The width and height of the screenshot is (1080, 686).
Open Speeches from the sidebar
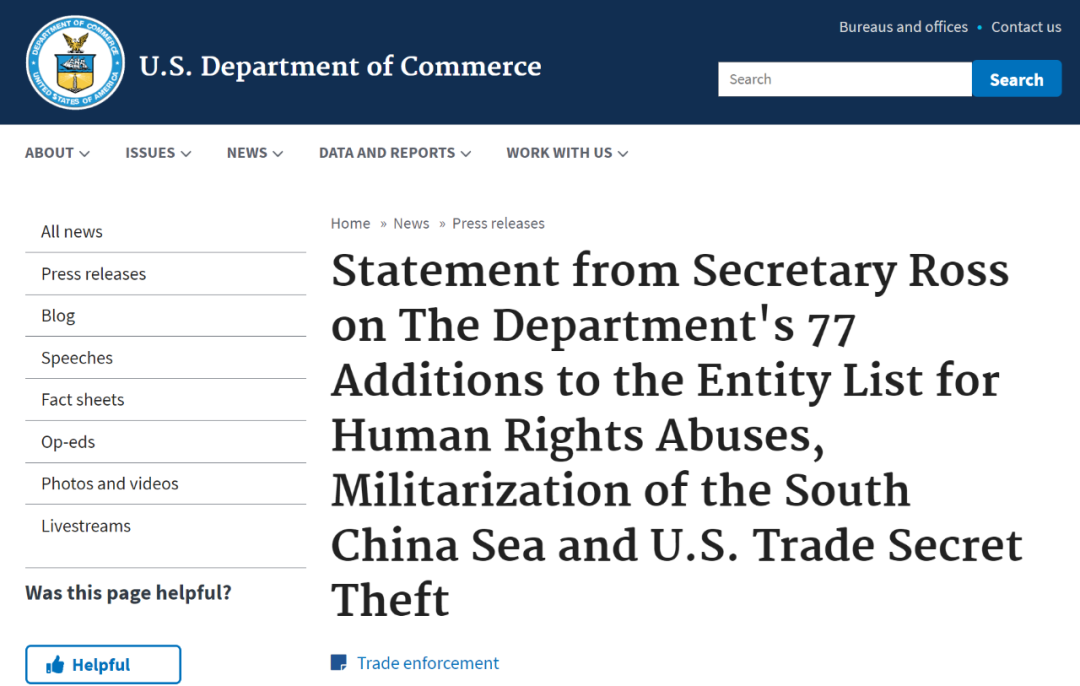click(x=77, y=358)
